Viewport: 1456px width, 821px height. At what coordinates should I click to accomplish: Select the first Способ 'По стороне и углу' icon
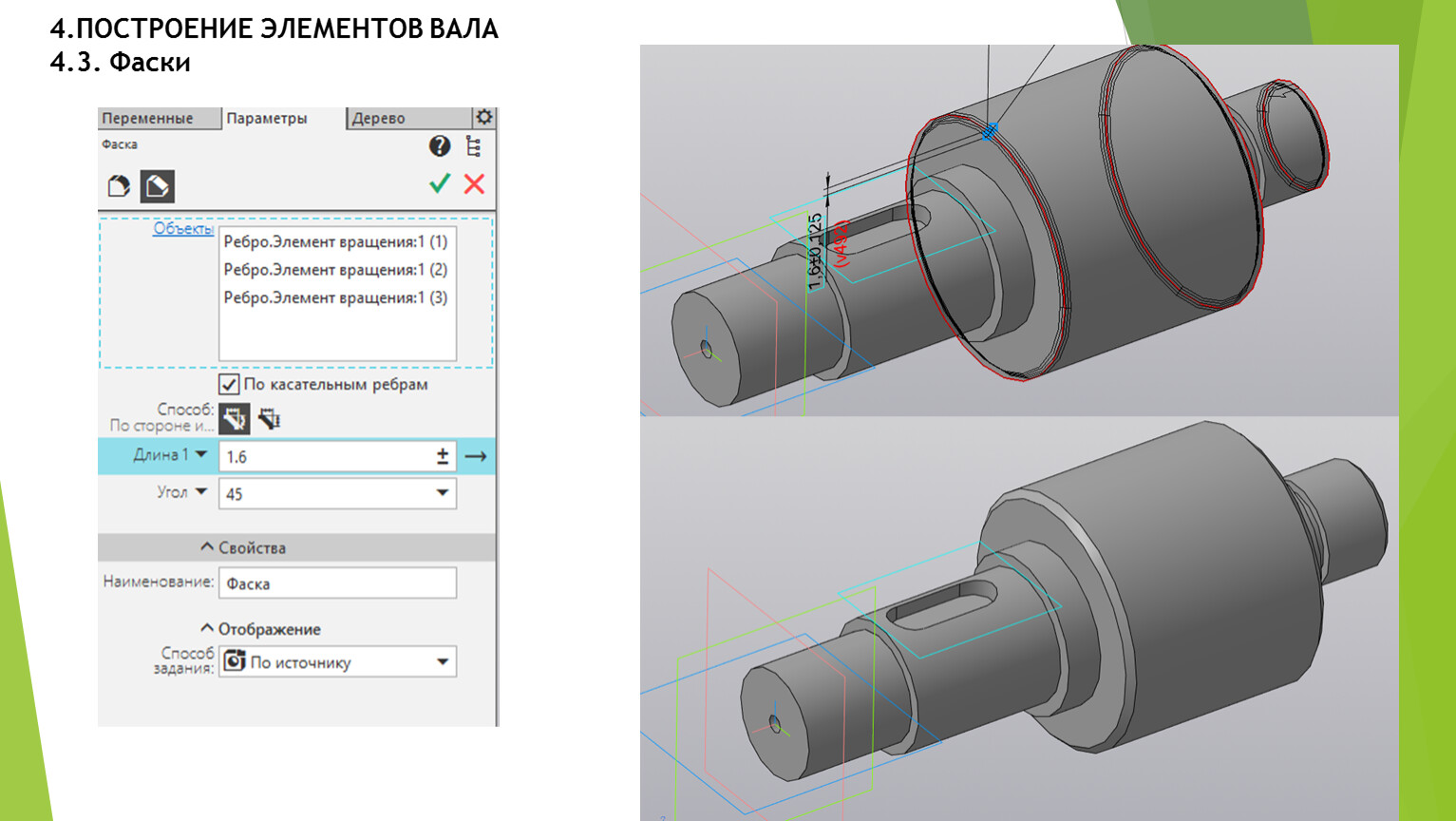(234, 418)
